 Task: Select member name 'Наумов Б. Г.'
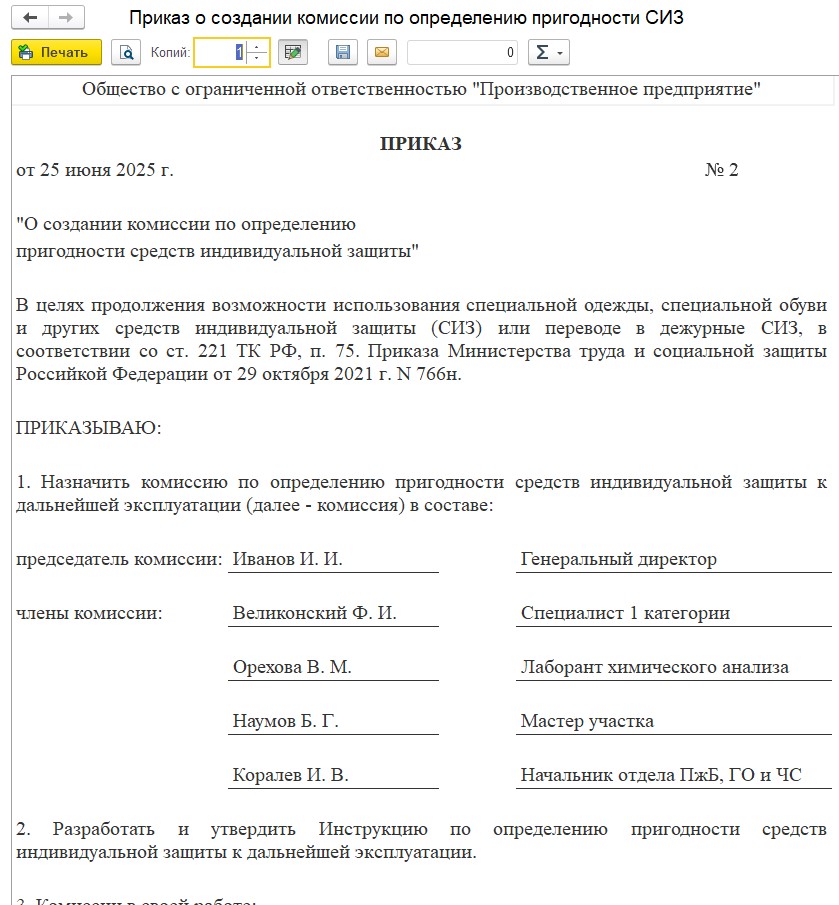286,720
